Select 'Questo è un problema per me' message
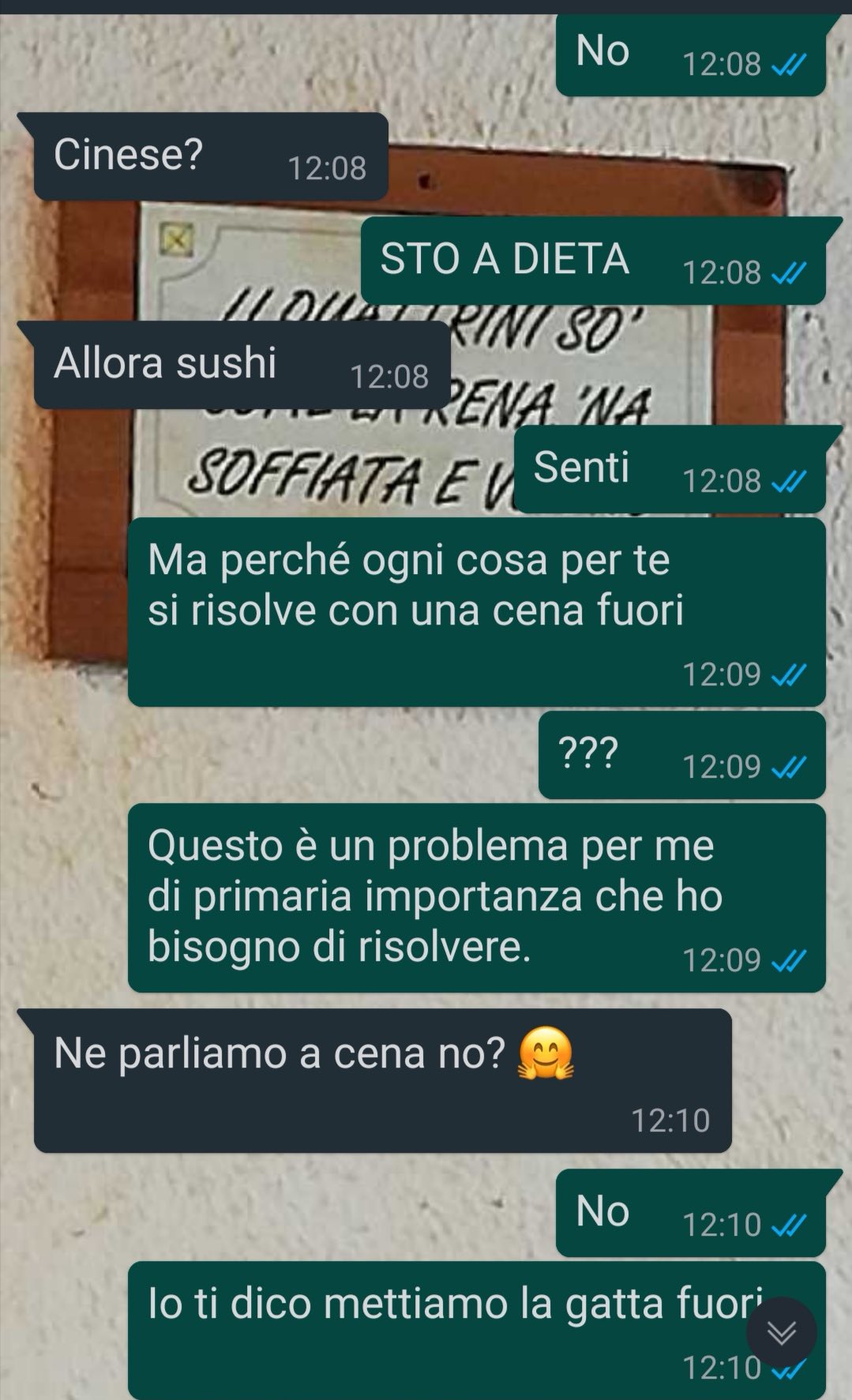 pyautogui.click(x=477, y=898)
